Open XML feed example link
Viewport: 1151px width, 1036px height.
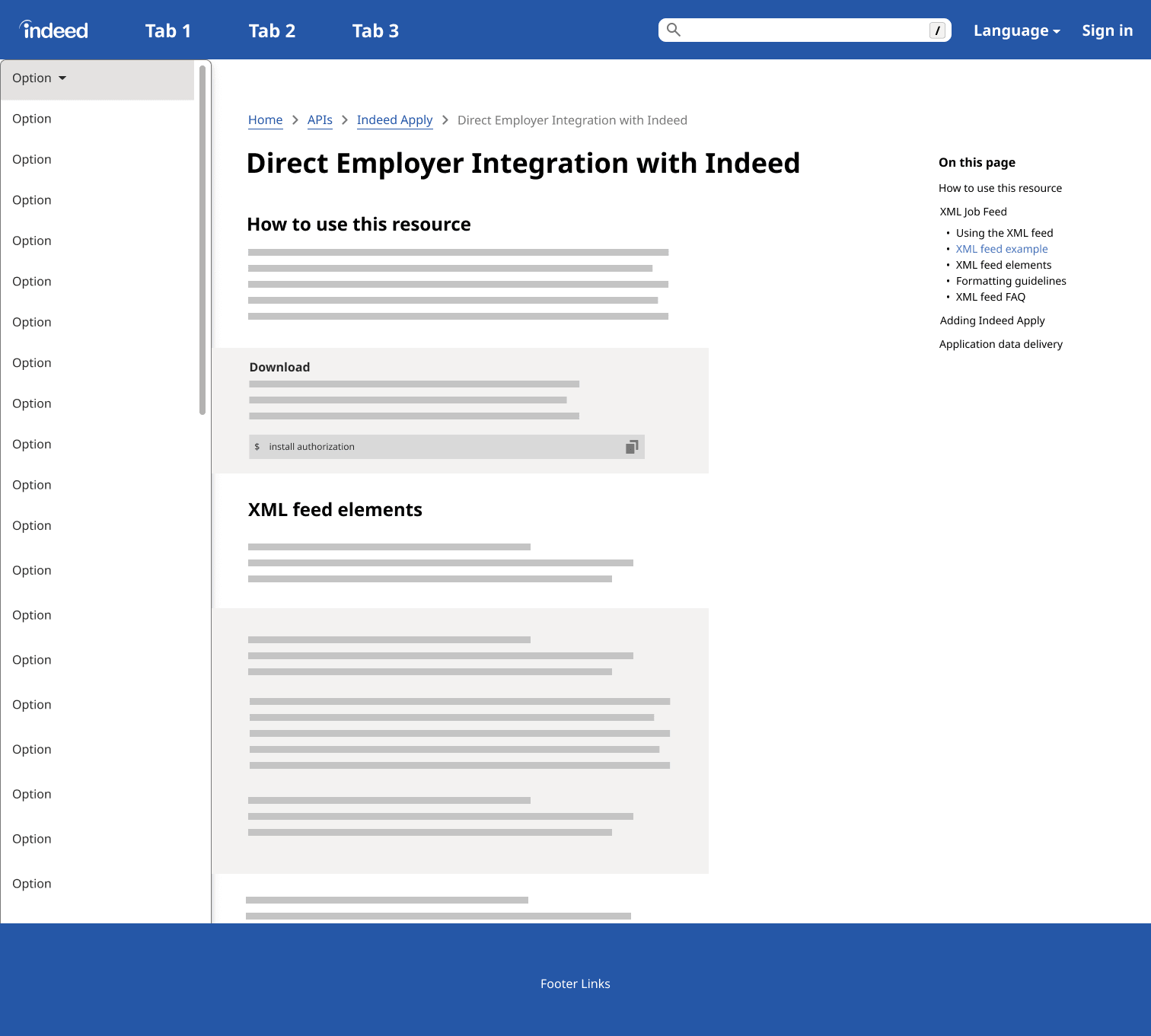(x=1002, y=249)
